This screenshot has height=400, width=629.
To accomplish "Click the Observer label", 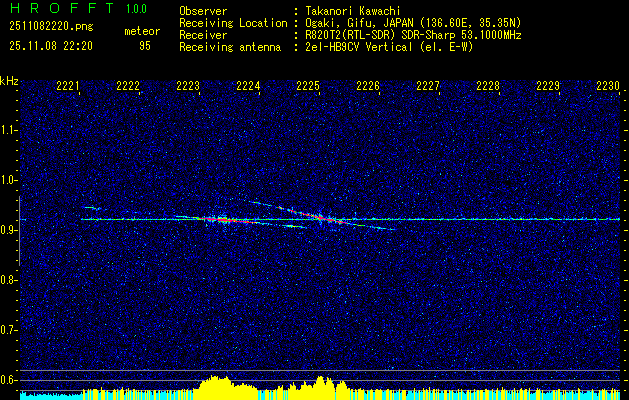I will (203, 11).
